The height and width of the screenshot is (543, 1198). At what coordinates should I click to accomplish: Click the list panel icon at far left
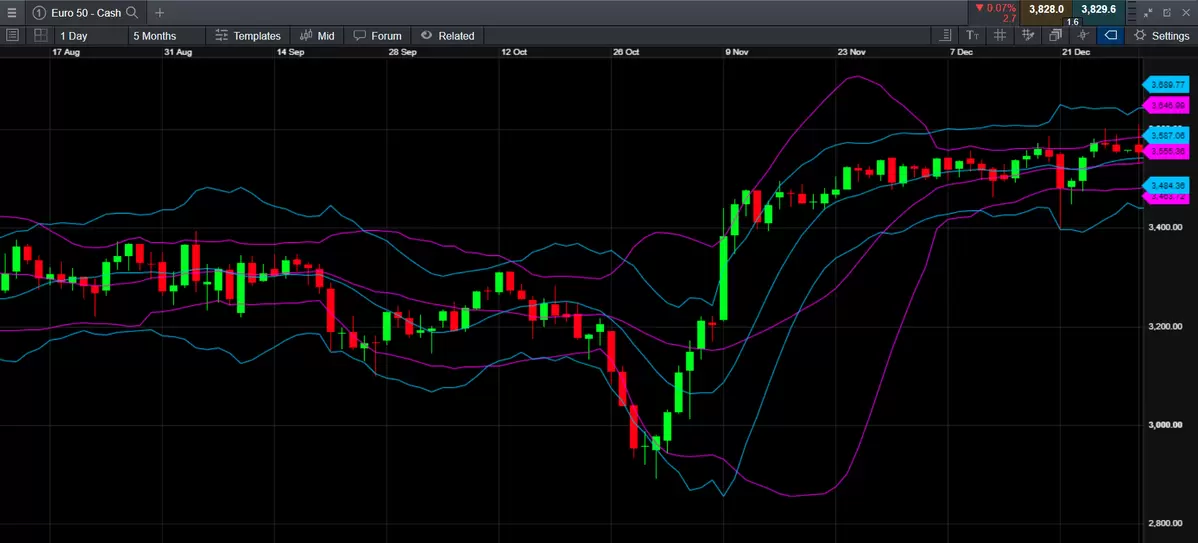[x=12, y=36]
